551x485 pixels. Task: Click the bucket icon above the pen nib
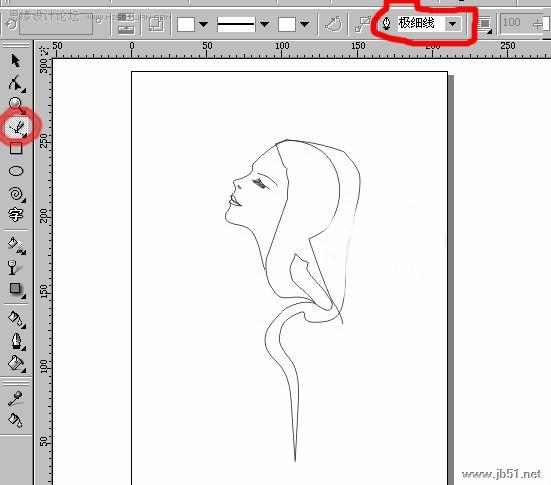coord(16,319)
